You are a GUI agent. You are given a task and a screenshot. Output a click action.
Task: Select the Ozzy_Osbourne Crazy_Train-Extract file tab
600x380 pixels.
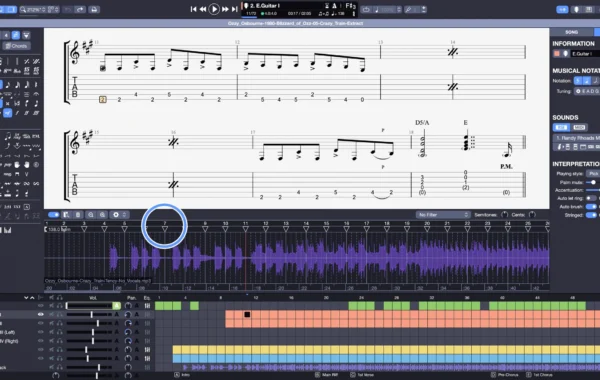tap(295, 23)
